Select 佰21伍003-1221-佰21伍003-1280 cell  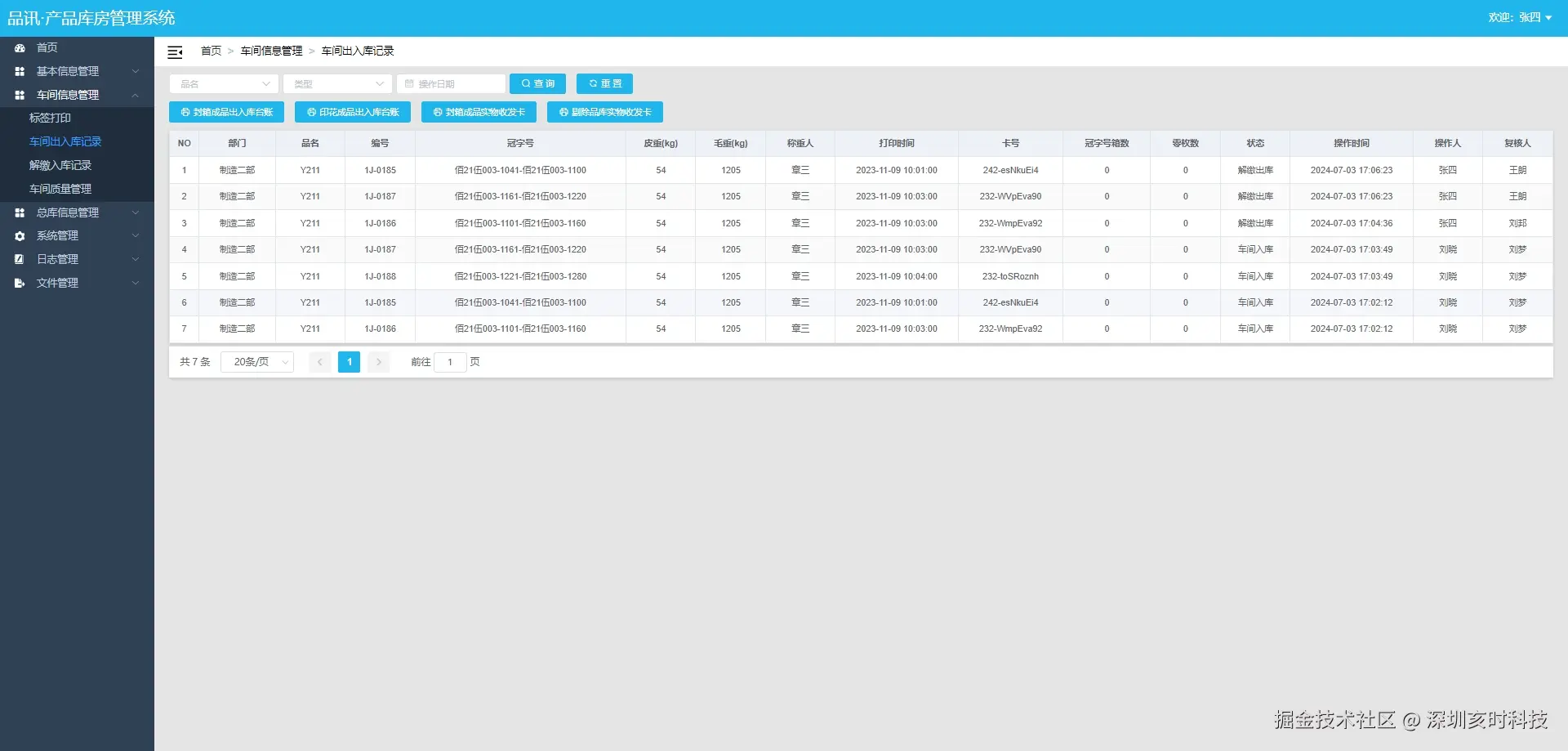(x=520, y=277)
